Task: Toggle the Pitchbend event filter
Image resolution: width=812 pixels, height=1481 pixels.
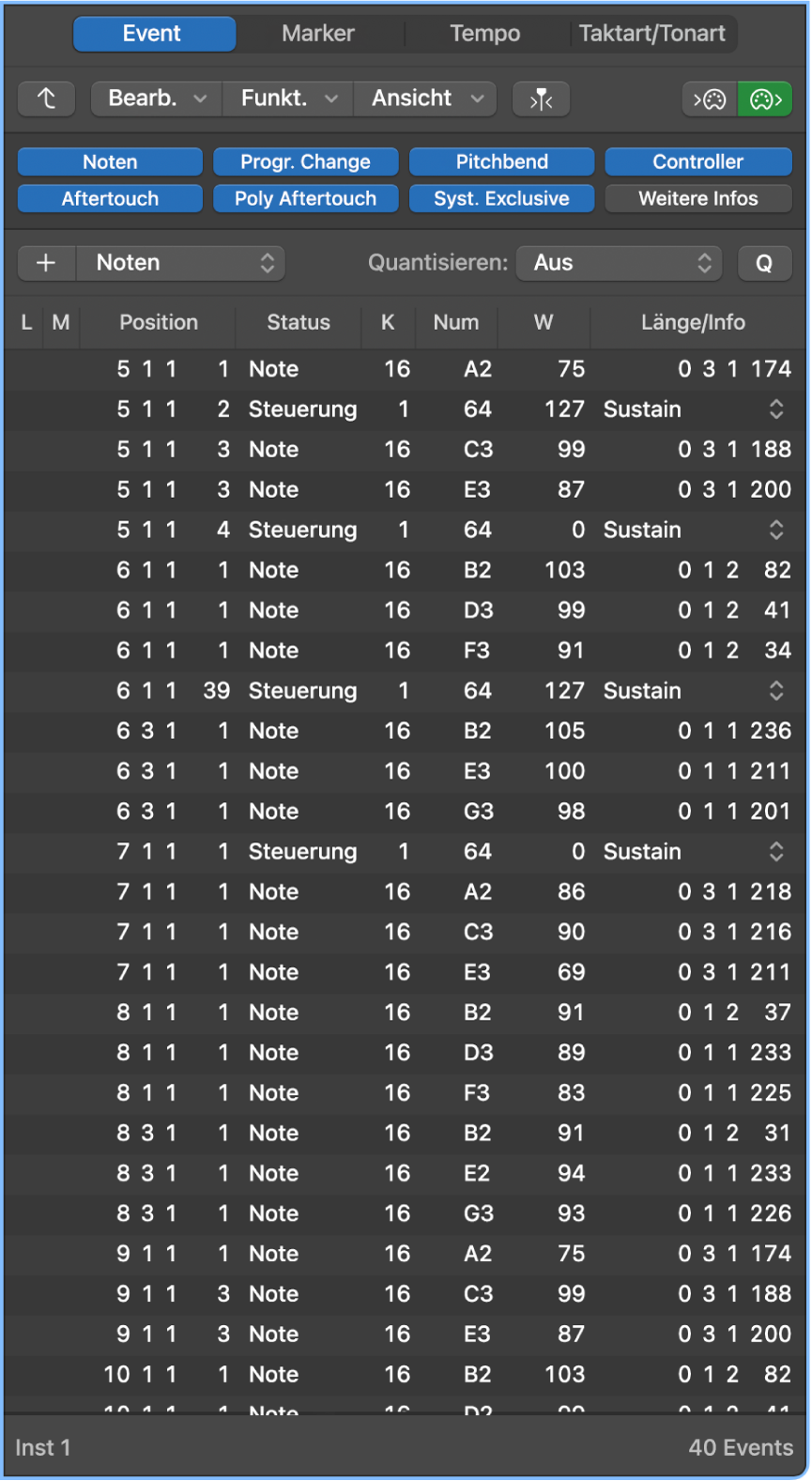Action: 501,162
